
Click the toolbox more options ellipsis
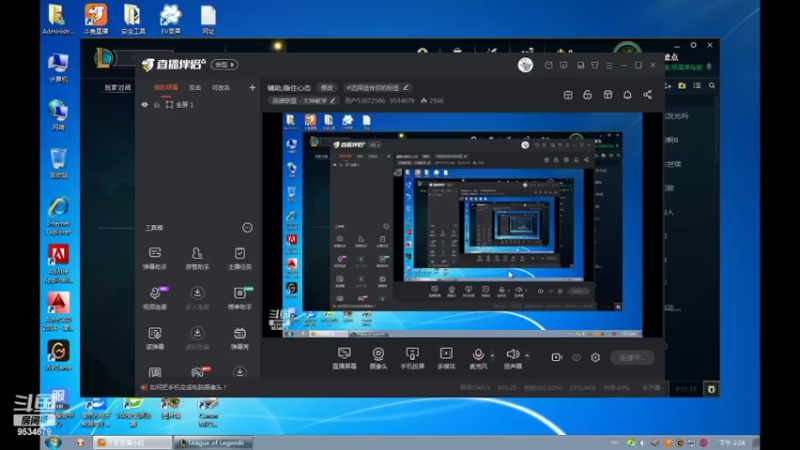[x=247, y=228]
